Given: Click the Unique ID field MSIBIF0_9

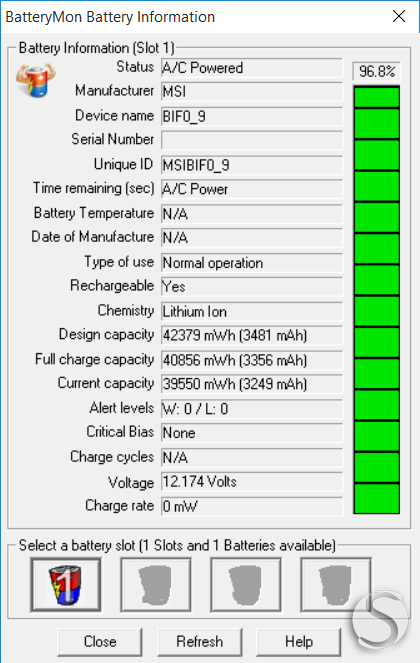Looking at the screenshot, I should click(252, 165).
